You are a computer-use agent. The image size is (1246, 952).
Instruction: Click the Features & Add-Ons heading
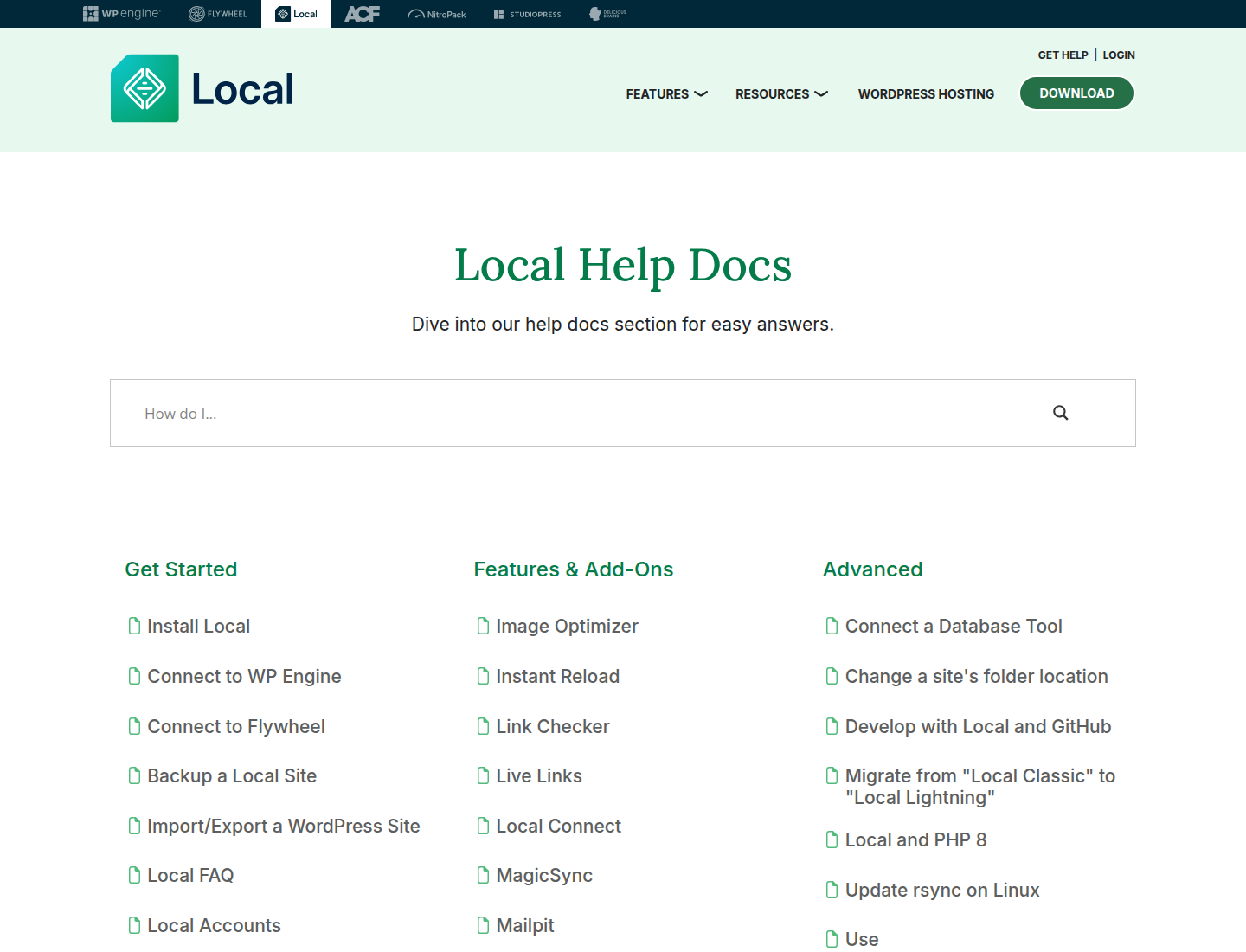pyautogui.click(x=574, y=569)
